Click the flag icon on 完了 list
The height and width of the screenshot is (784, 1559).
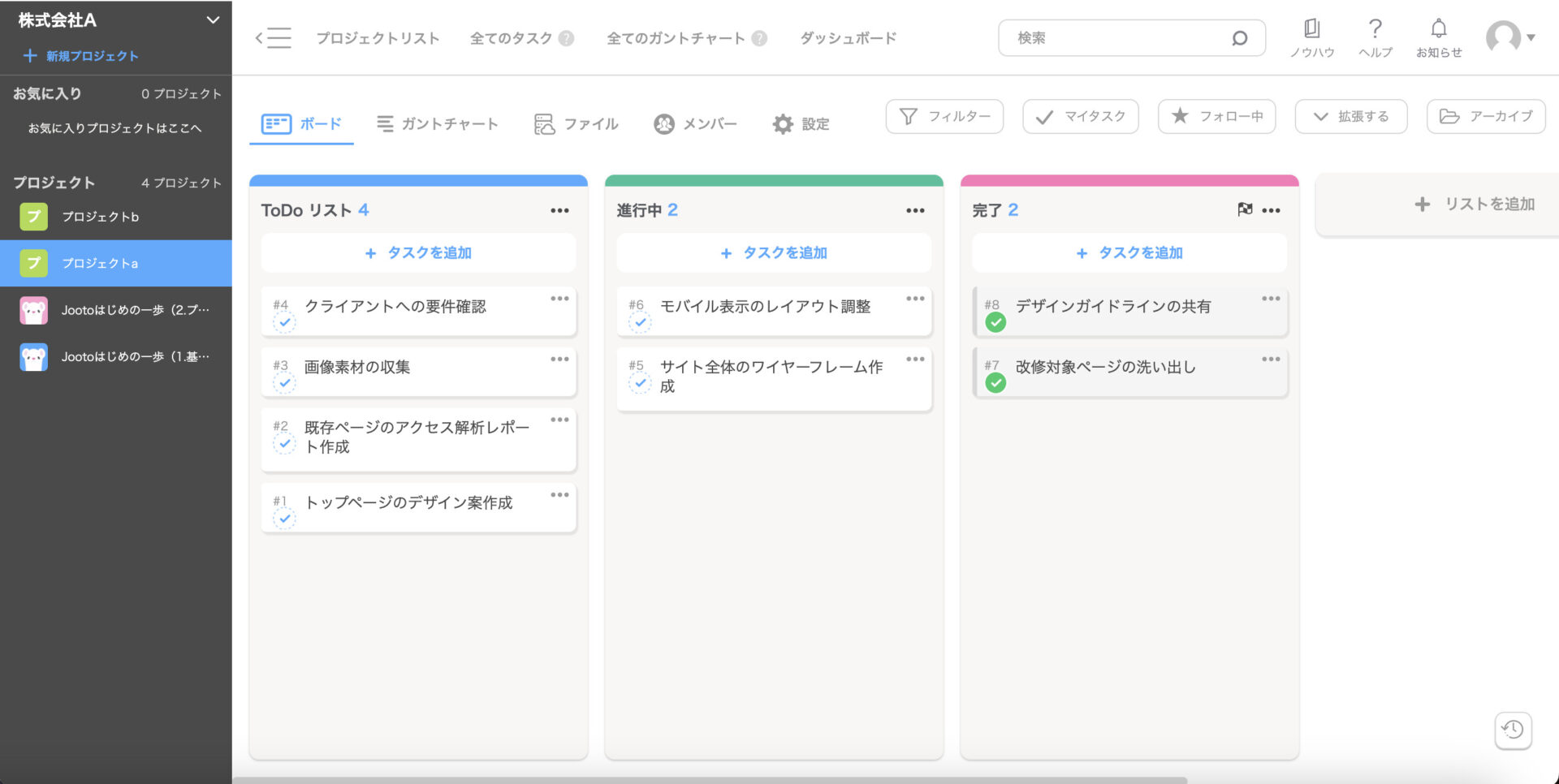1244,209
